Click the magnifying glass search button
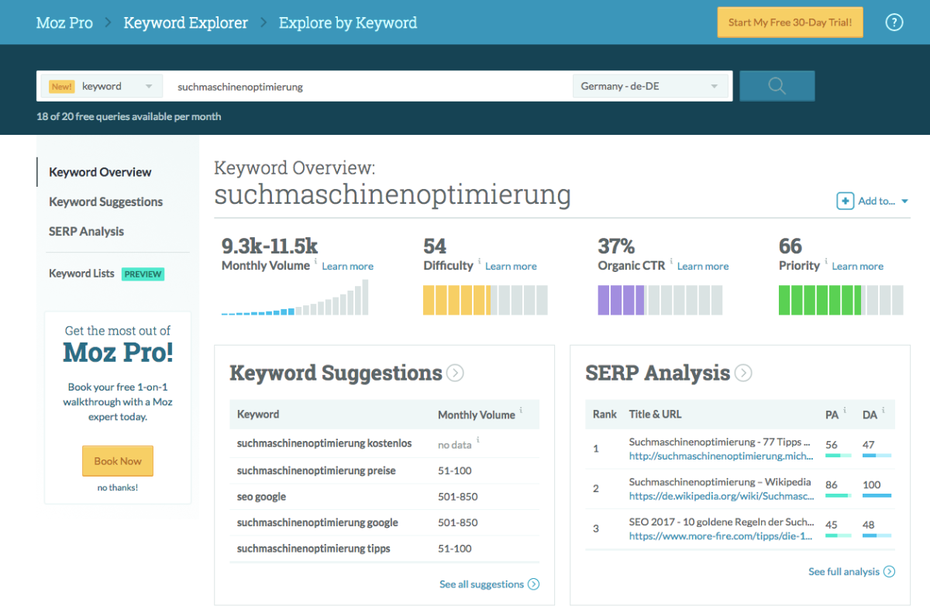 pos(776,86)
